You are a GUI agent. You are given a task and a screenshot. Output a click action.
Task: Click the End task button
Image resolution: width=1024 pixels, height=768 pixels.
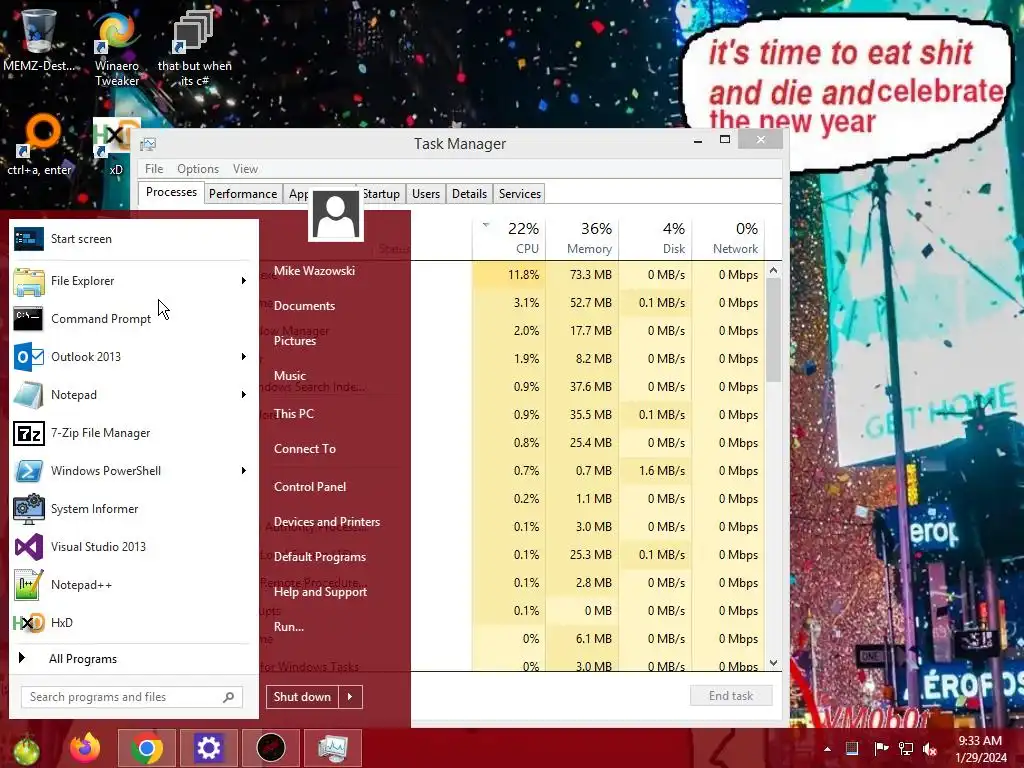[x=731, y=696]
